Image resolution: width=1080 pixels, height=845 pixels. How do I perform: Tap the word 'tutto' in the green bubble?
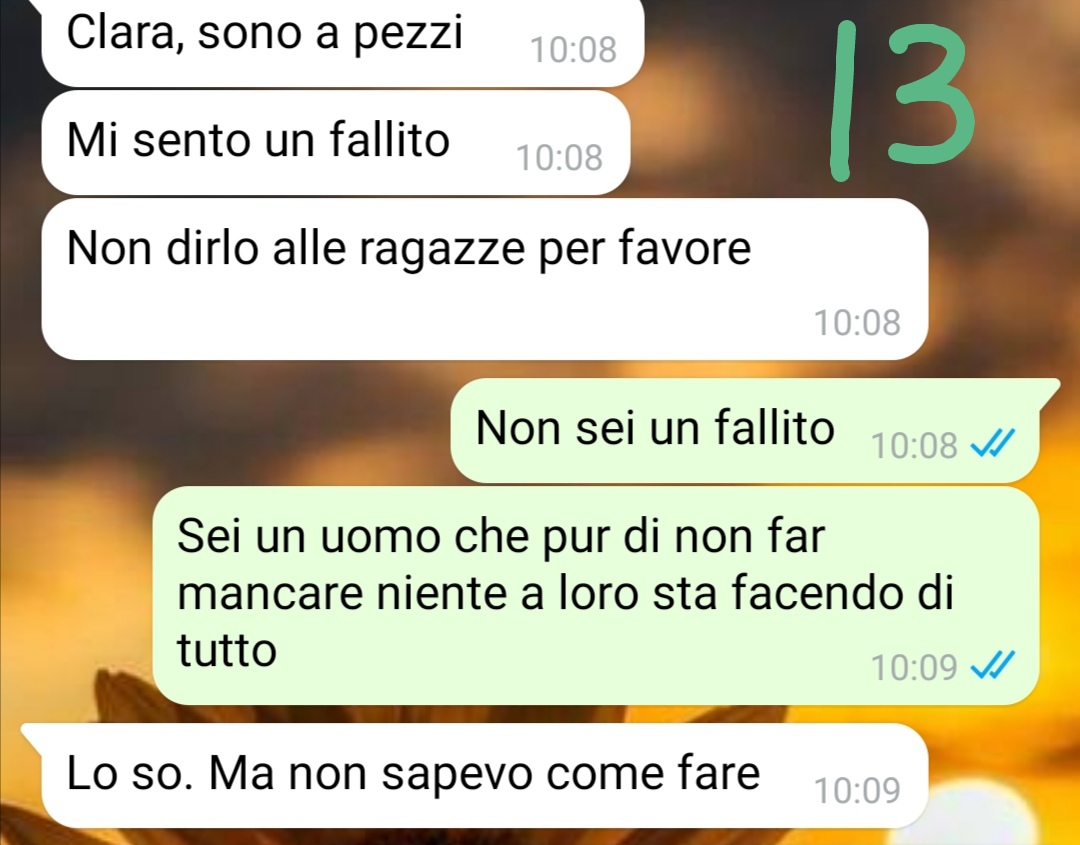[227, 650]
